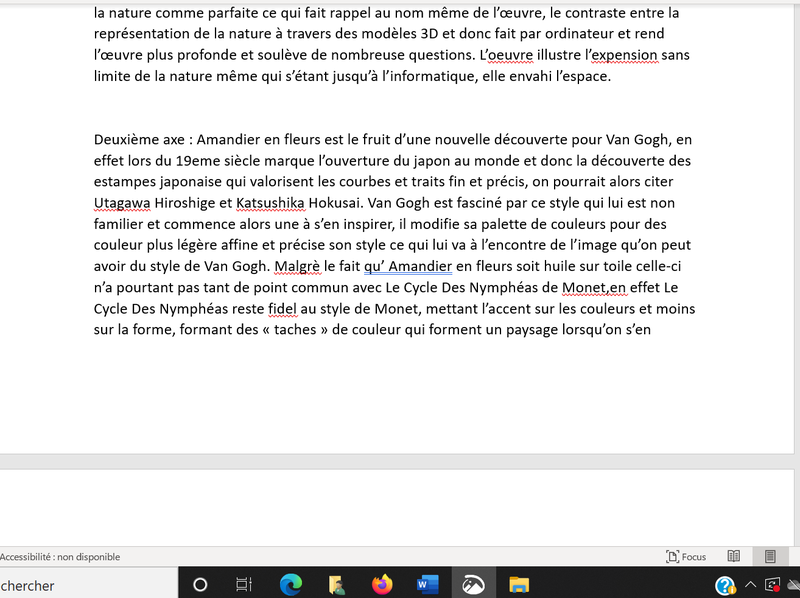This screenshot has height=598, width=800.
Task: Switch to Read Mode view
Action: pos(734,557)
